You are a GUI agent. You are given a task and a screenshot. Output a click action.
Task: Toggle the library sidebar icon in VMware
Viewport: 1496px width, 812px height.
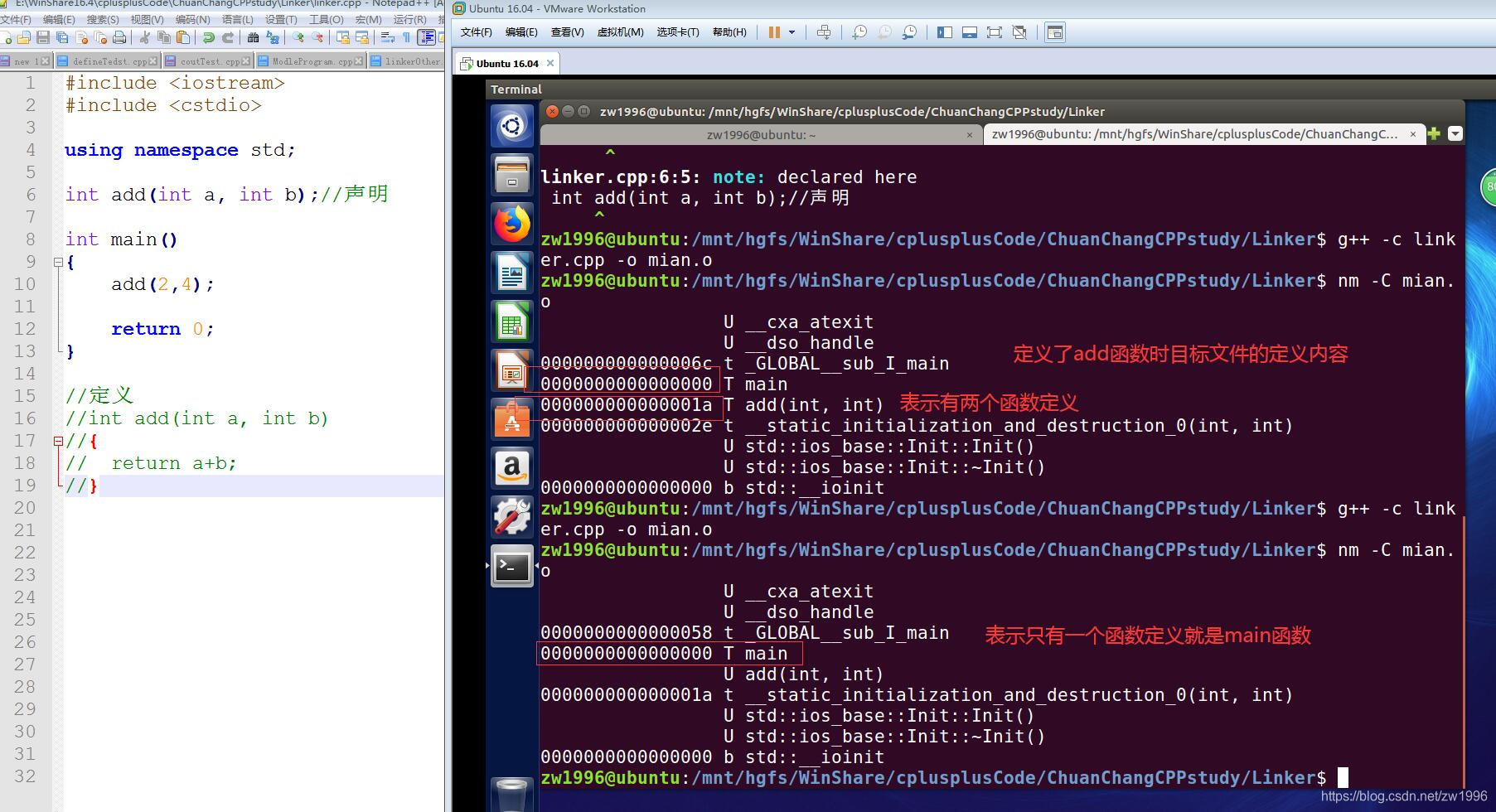945,32
